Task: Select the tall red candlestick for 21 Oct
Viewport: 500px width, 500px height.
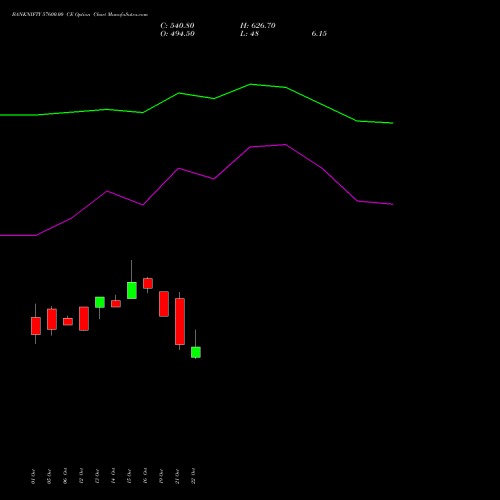Action: click(180, 321)
